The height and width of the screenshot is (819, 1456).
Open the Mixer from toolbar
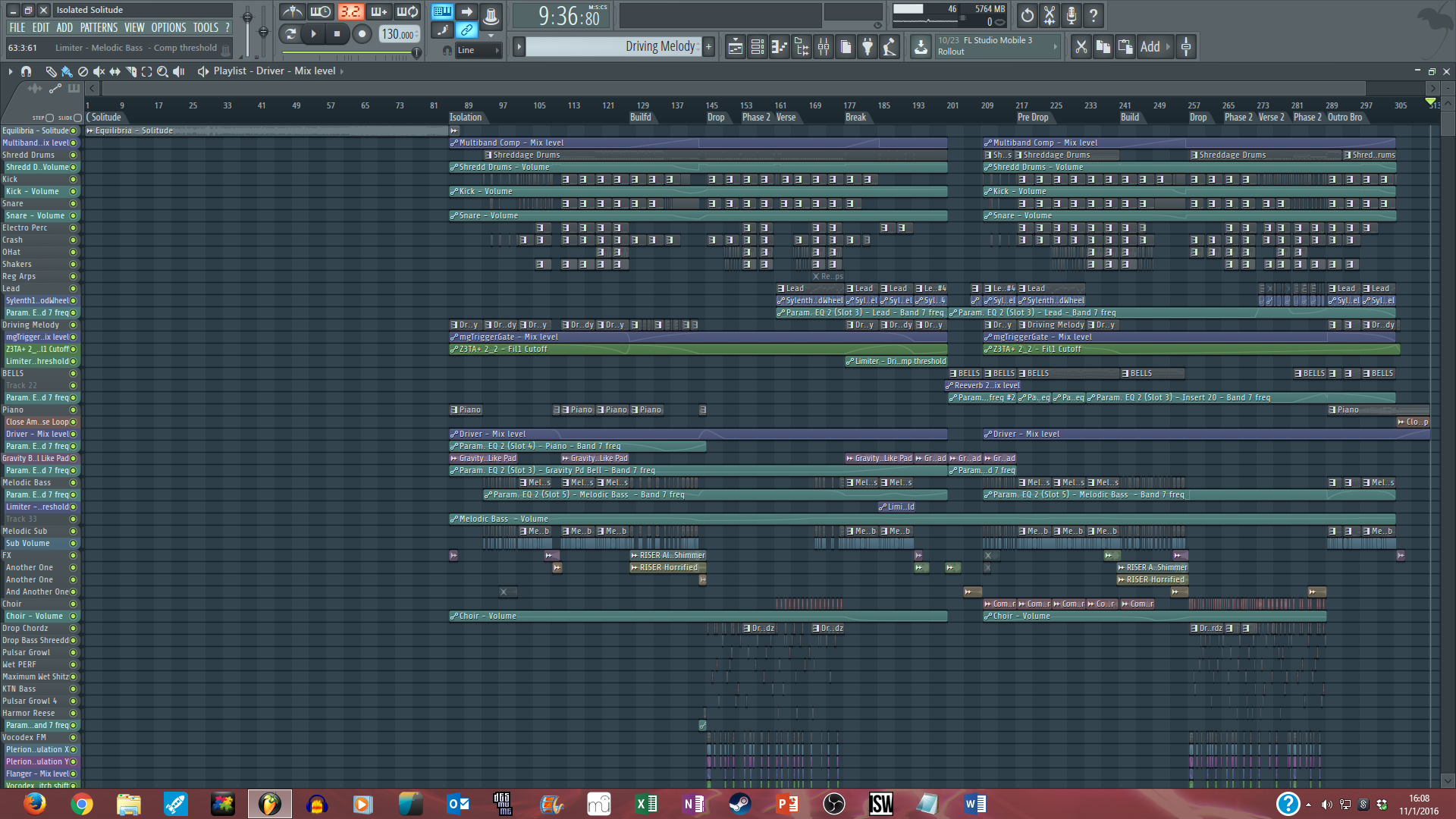[x=823, y=47]
